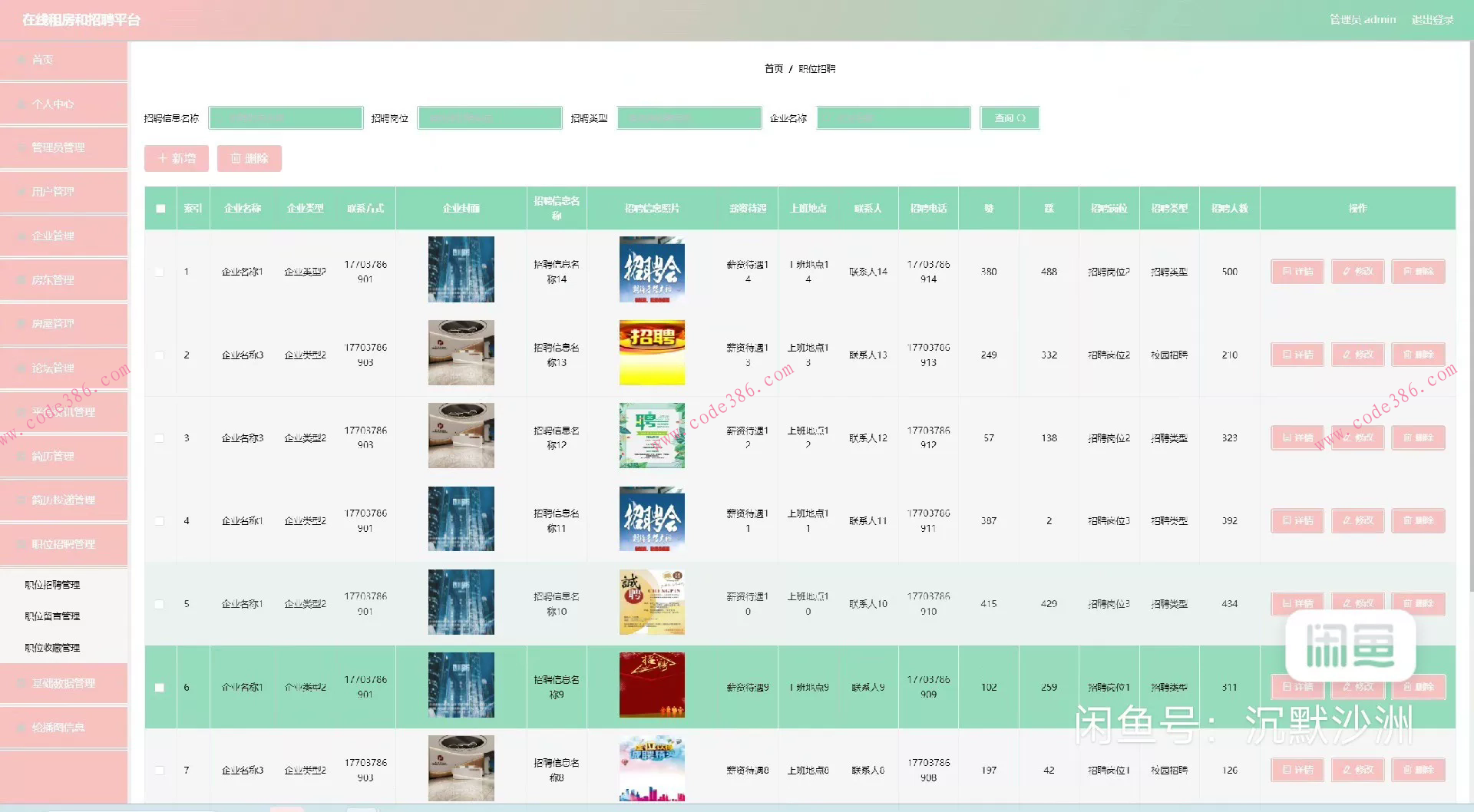Viewport: 1474px width, 812px height.
Task: Open the 职位收藏管理 submenu link
Action: 52,647
